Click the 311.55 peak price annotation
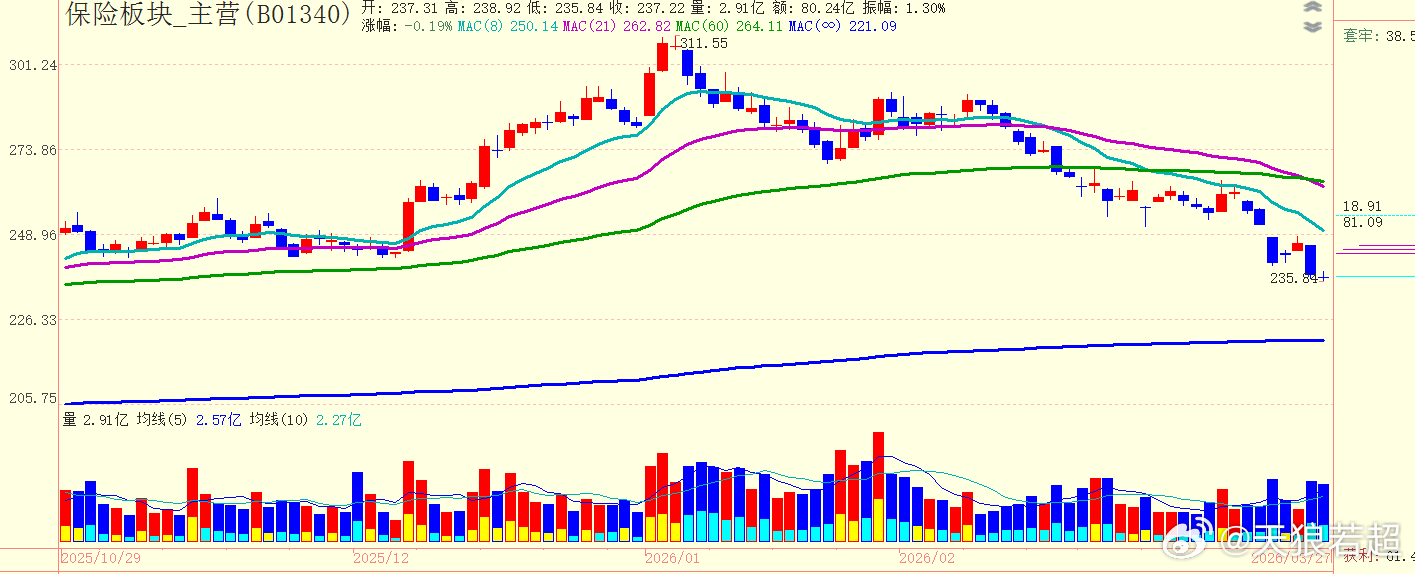The width and height of the screenshot is (1415, 574). click(x=703, y=43)
